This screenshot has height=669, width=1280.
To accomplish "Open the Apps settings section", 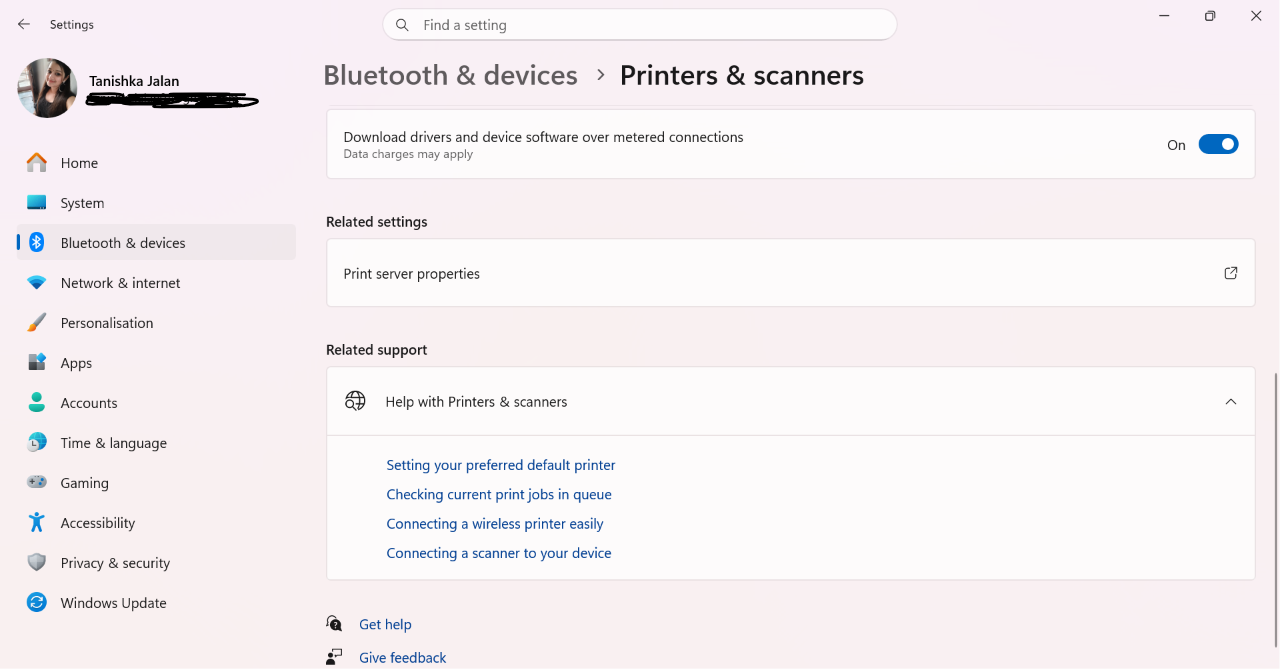I will pos(156,363).
